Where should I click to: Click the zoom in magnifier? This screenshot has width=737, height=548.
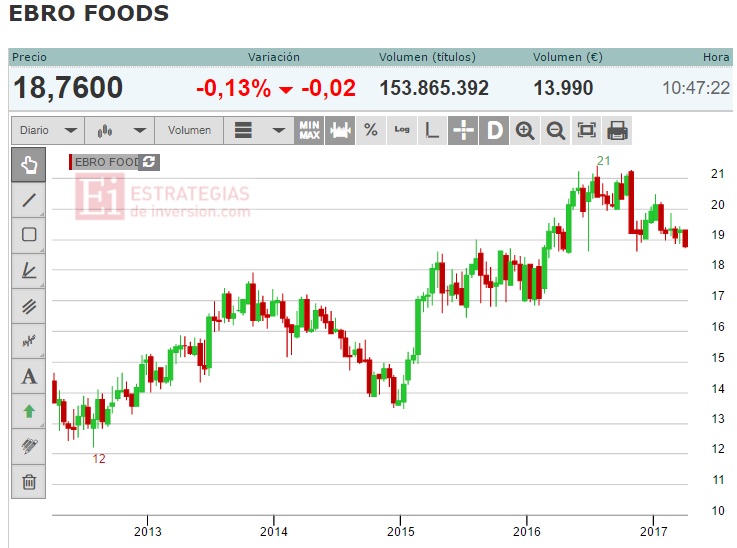(525, 130)
